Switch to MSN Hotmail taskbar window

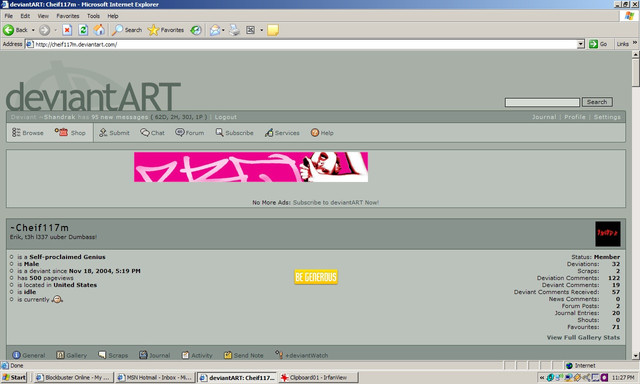(155, 377)
